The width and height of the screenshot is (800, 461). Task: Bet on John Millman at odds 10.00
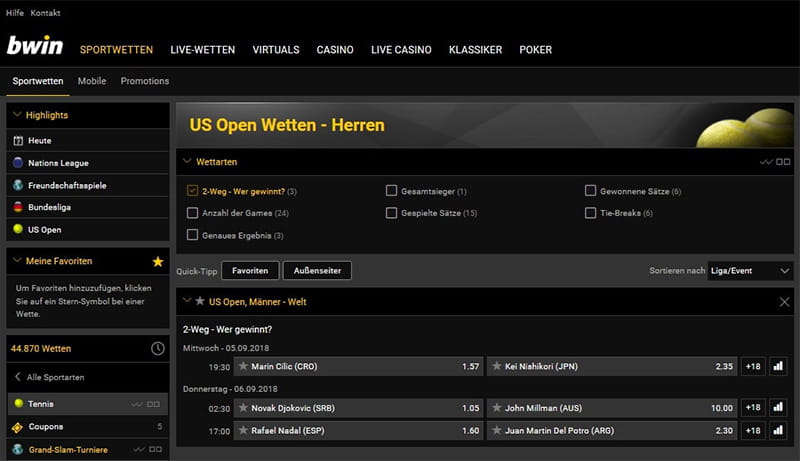(612, 408)
